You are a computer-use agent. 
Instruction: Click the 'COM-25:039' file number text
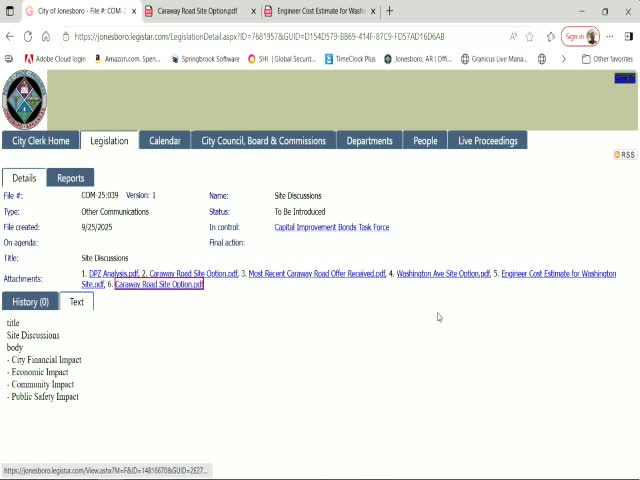pos(100,196)
